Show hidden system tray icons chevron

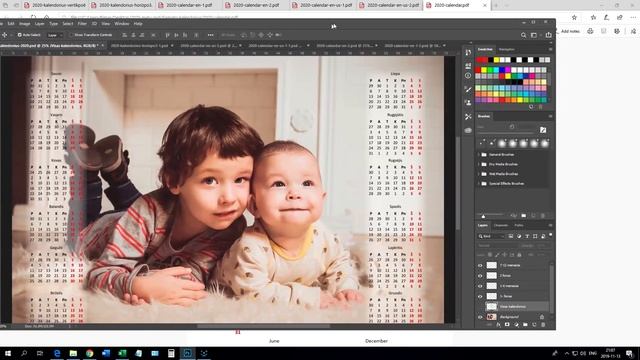click(567, 353)
